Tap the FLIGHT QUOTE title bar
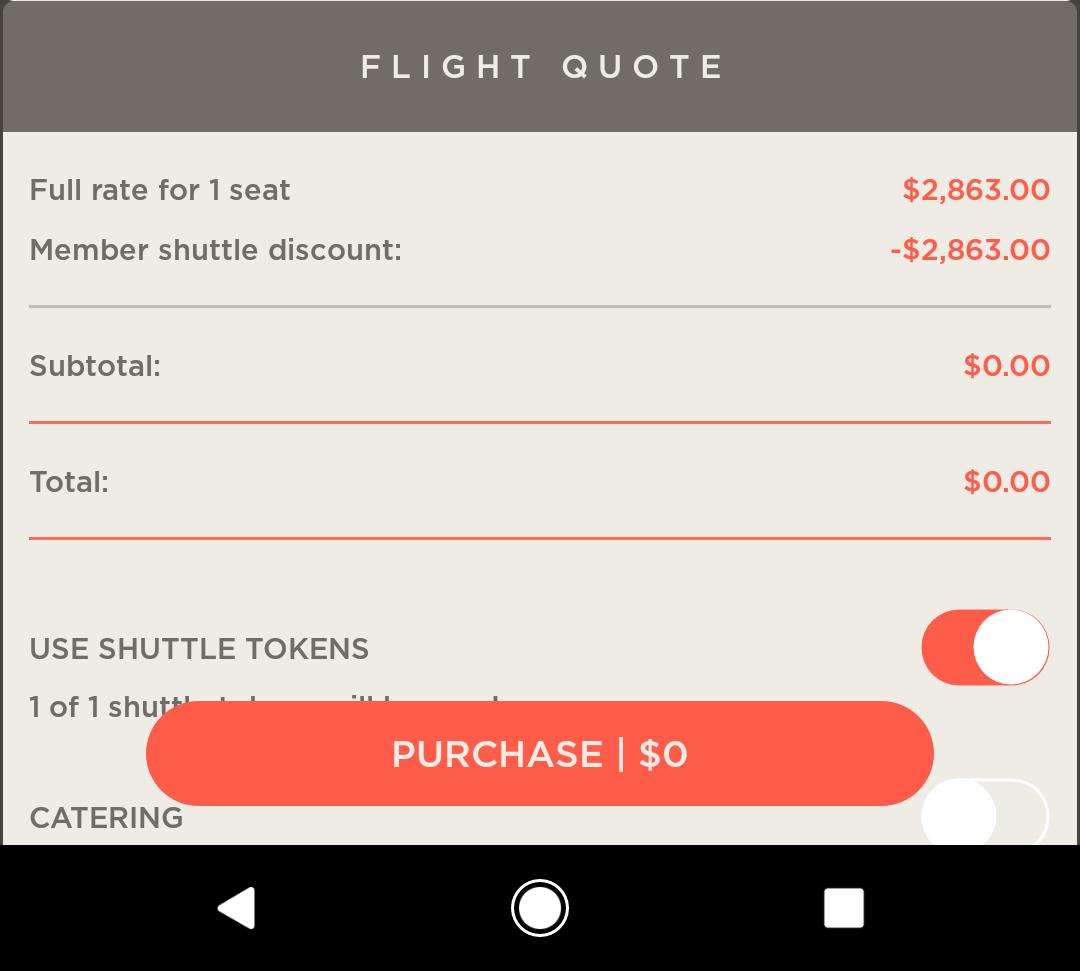1080x971 pixels. coord(540,66)
